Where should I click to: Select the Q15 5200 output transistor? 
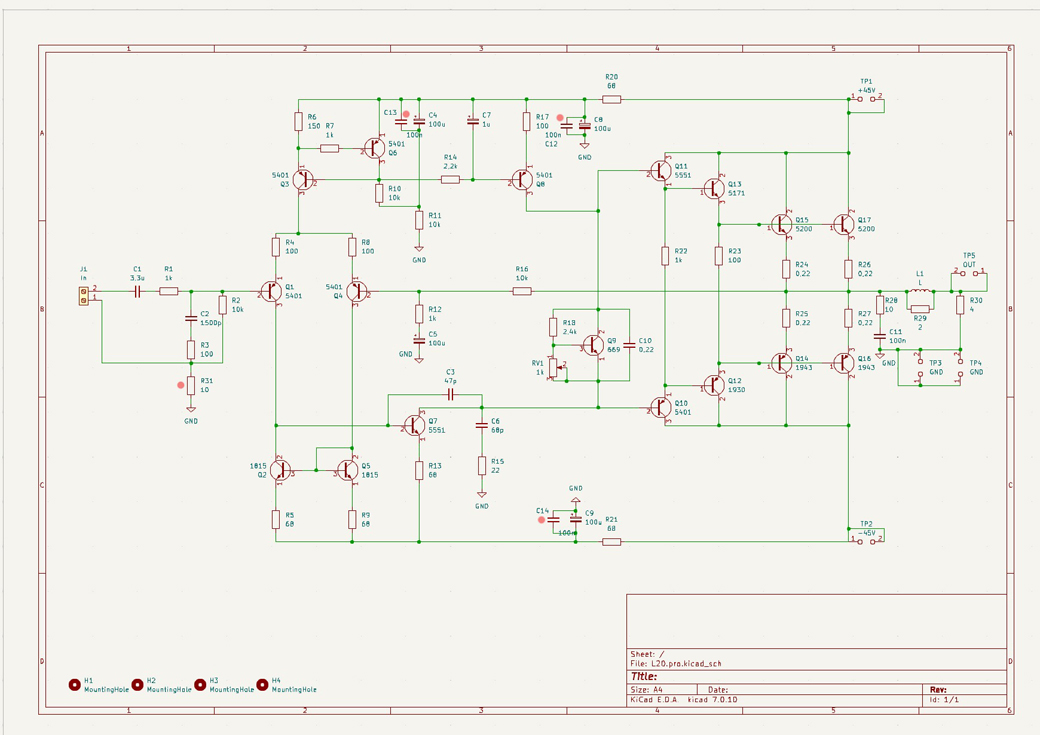click(783, 225)
